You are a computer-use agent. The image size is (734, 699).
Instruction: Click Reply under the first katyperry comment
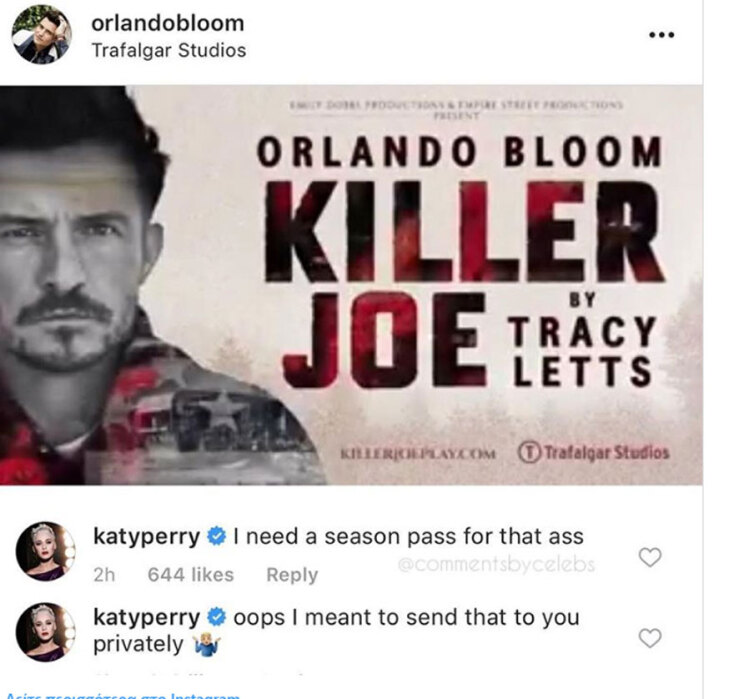(292, 574)
